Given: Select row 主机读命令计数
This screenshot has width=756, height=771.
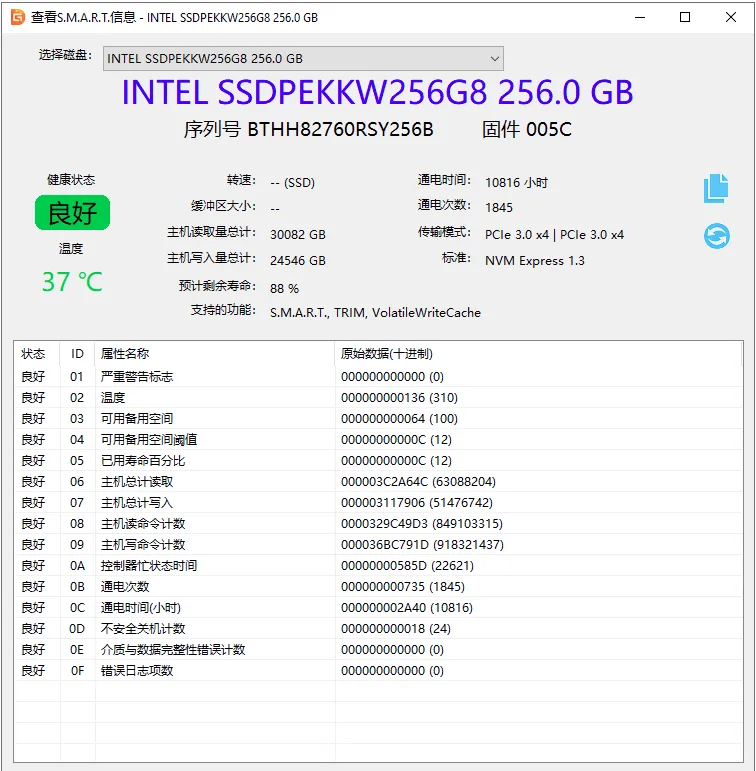Looking at the screenshot, I should click(x=378, y=524).
